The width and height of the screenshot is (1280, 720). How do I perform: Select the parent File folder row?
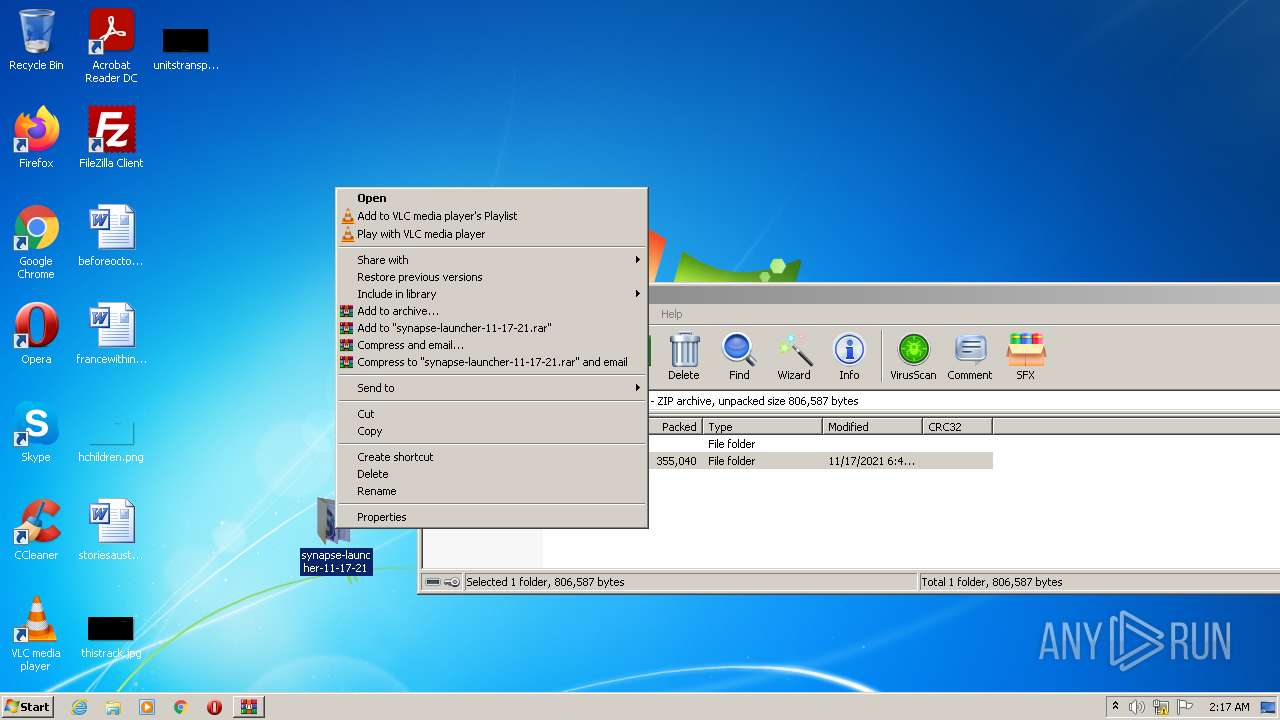click(x=820, y=444)
